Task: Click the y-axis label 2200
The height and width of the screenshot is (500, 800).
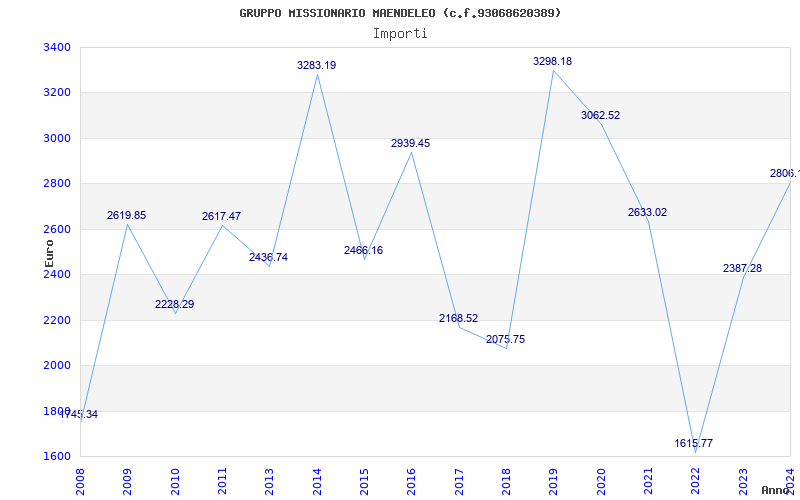Action: (57, 320)
